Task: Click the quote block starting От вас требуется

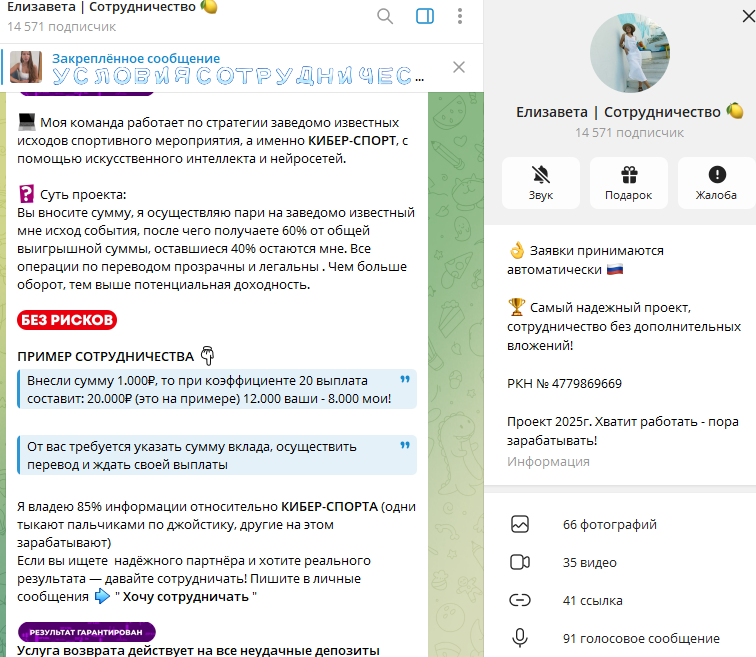Action: [x=217, y=456]
